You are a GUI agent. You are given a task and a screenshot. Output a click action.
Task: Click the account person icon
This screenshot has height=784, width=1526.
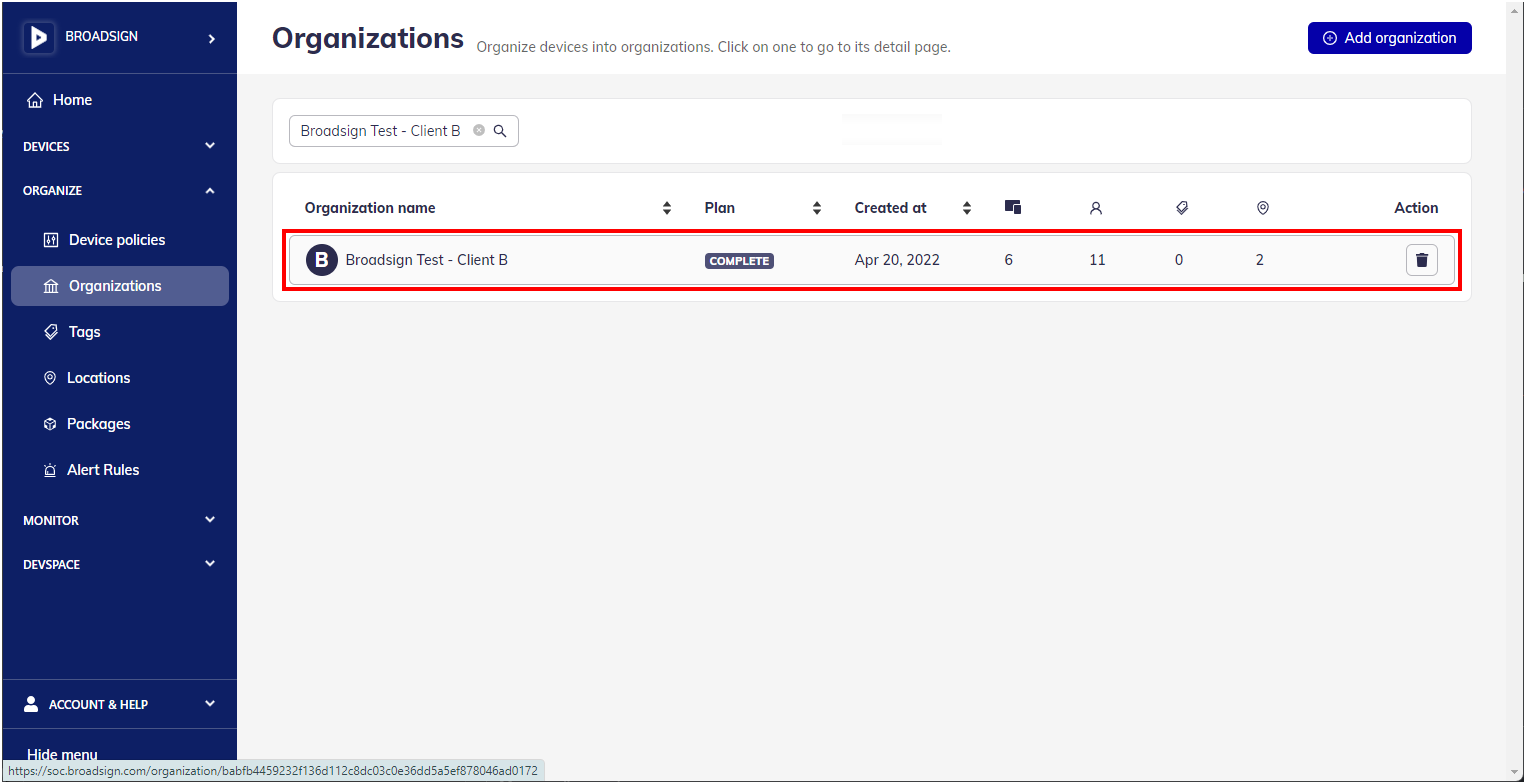[31, 704]
